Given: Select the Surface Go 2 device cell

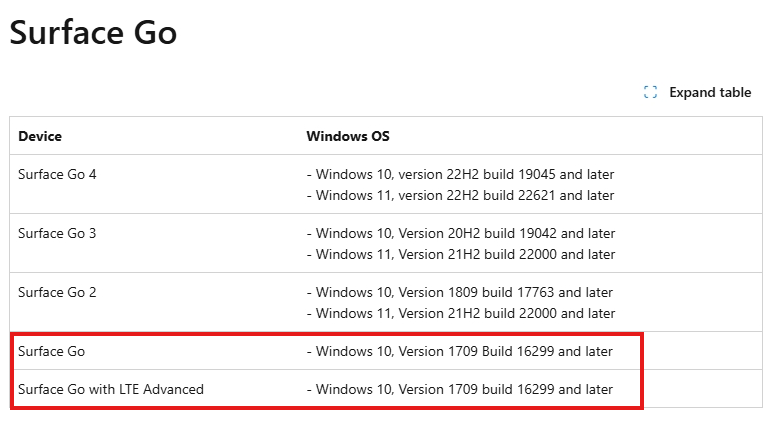Looking at the screenshot, I should [x=57, y=293].
